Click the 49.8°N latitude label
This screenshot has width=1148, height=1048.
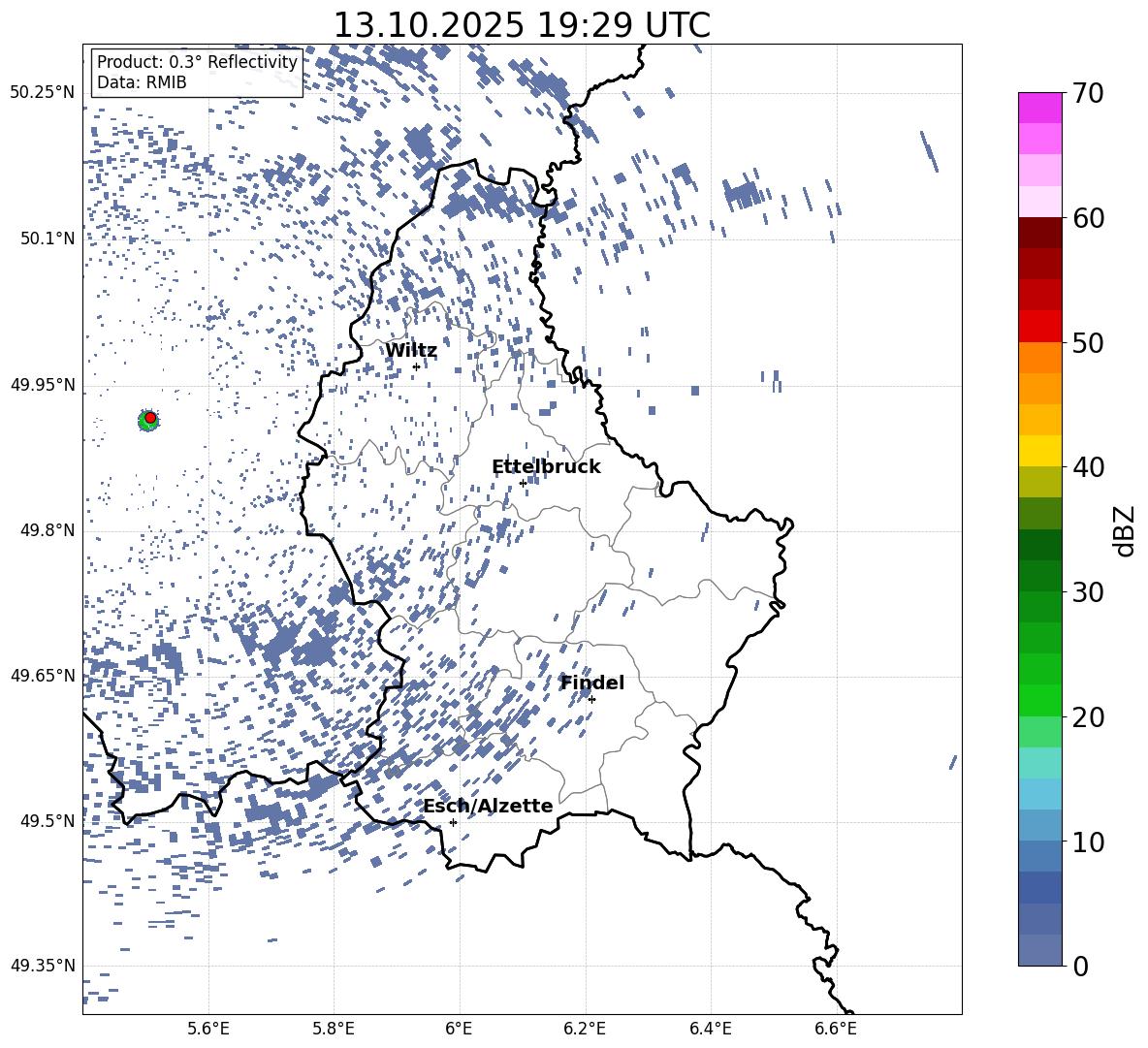(47, 530)
